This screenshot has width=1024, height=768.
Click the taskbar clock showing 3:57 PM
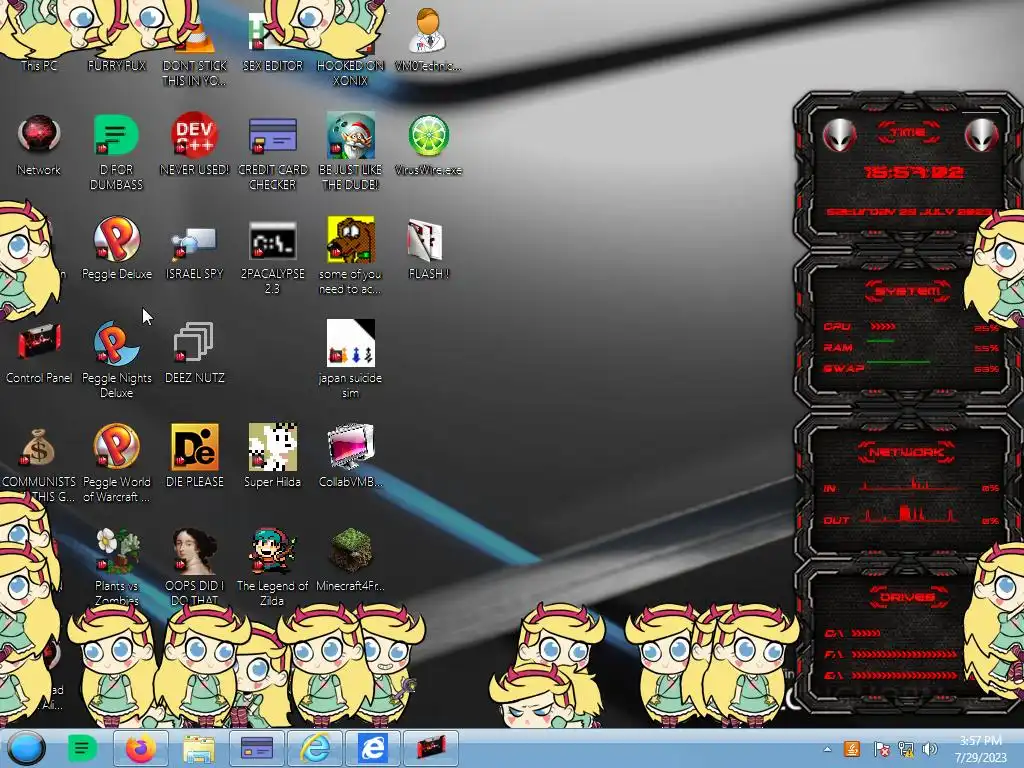pyautogui.click(x=980, y=749)
